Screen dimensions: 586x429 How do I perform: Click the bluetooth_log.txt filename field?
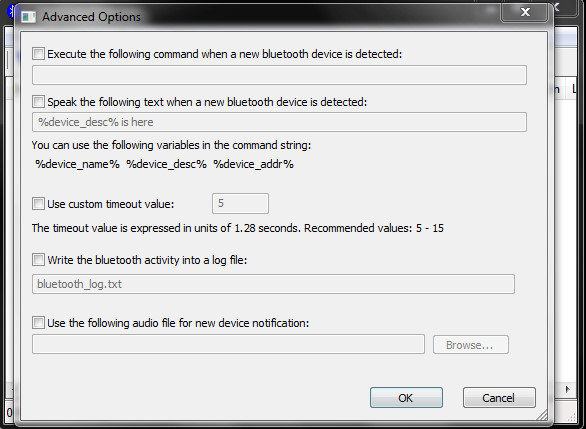pyautogui.click(x=273, y=284)
